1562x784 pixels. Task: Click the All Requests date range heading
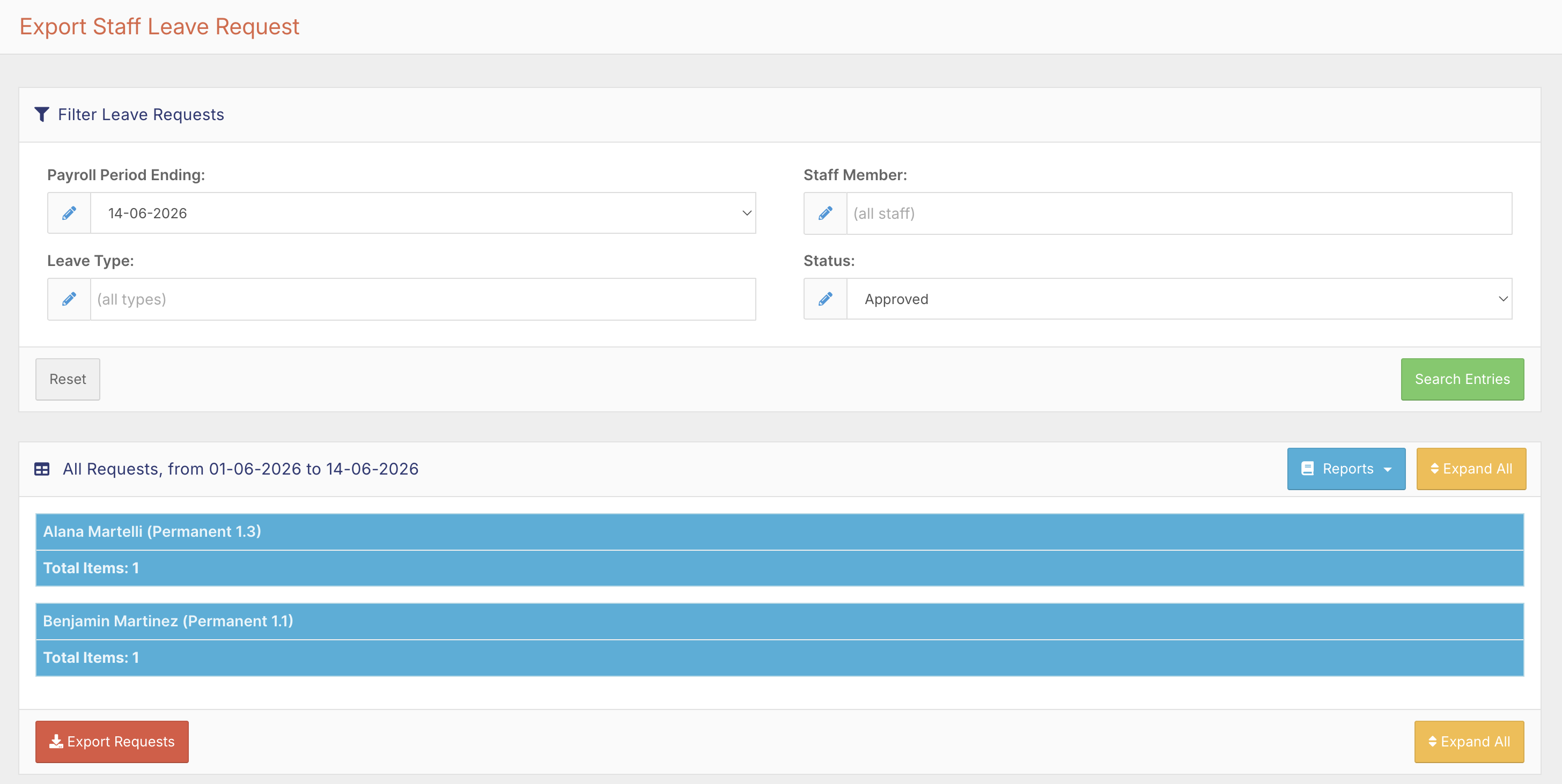241,469
